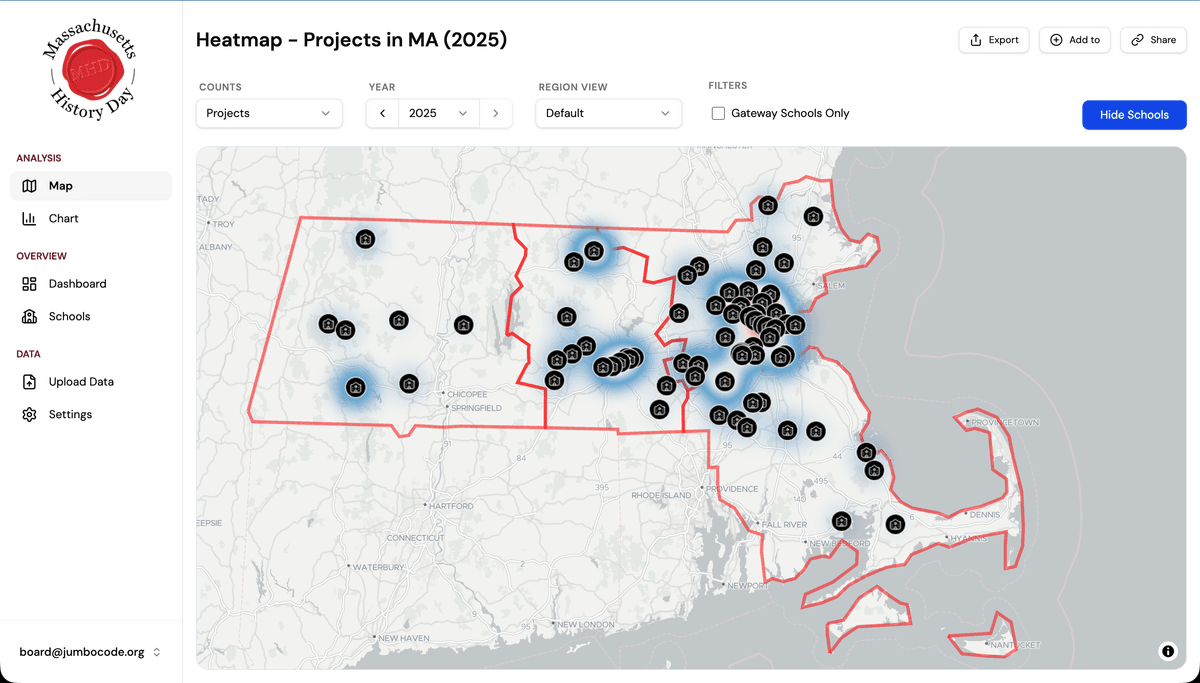Open the Schools page
1200x683 pixels.
click(x=69, y=316)
